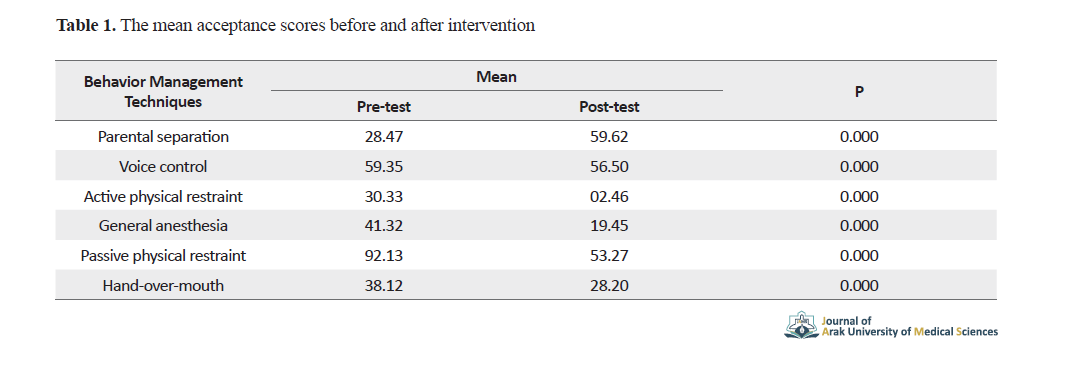Click pre-test value 28.47
Screen dimensions: 1082x370
point(384,137)
